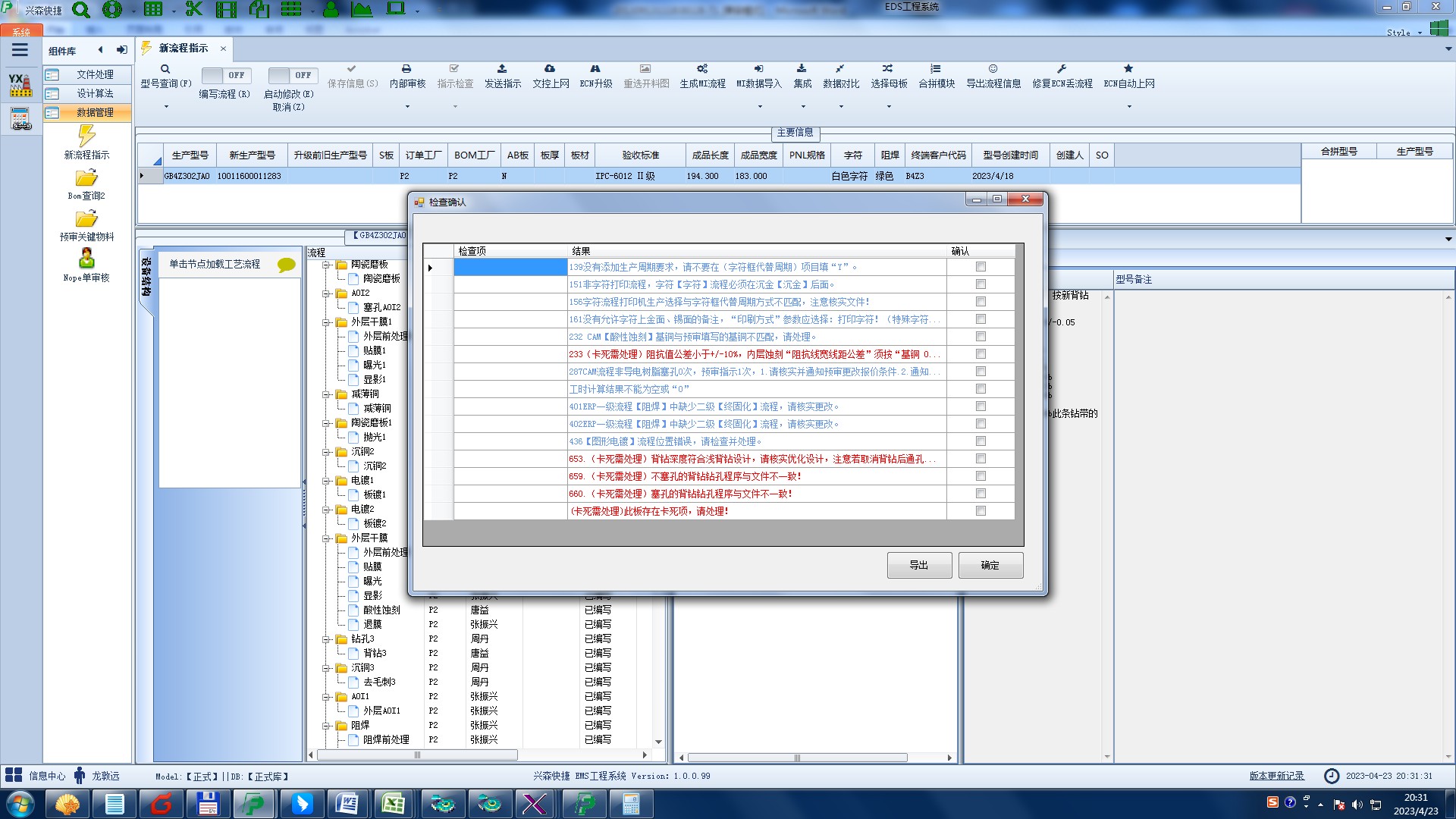The image size is (1456, 819).
Task: Select the 数据管理 sidebar tab
Action: click(95, 112)
